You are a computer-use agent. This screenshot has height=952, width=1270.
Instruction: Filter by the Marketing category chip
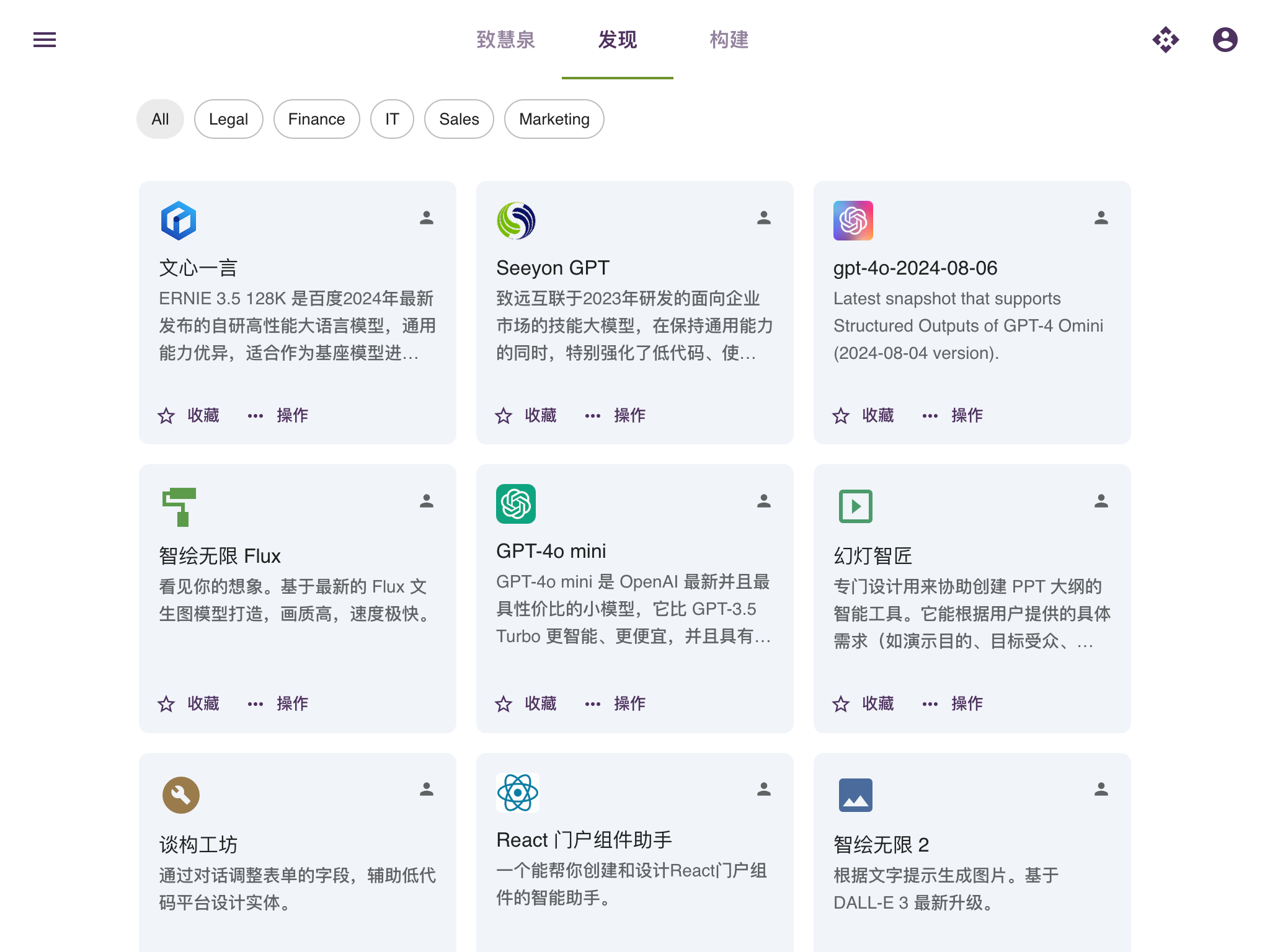pyautogui.click(x=554, y=119)
